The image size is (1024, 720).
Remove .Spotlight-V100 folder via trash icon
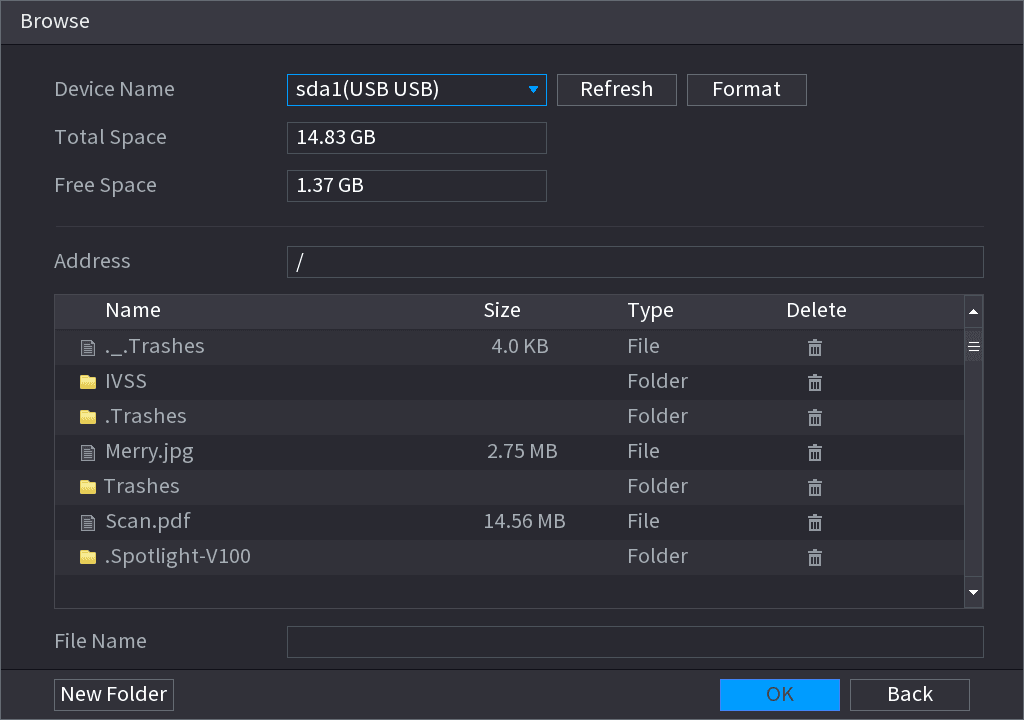(x=814, y=557)
